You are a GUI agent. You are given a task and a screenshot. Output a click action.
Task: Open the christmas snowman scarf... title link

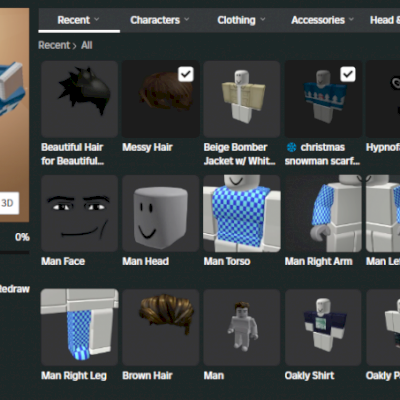(x=322, y=154)
